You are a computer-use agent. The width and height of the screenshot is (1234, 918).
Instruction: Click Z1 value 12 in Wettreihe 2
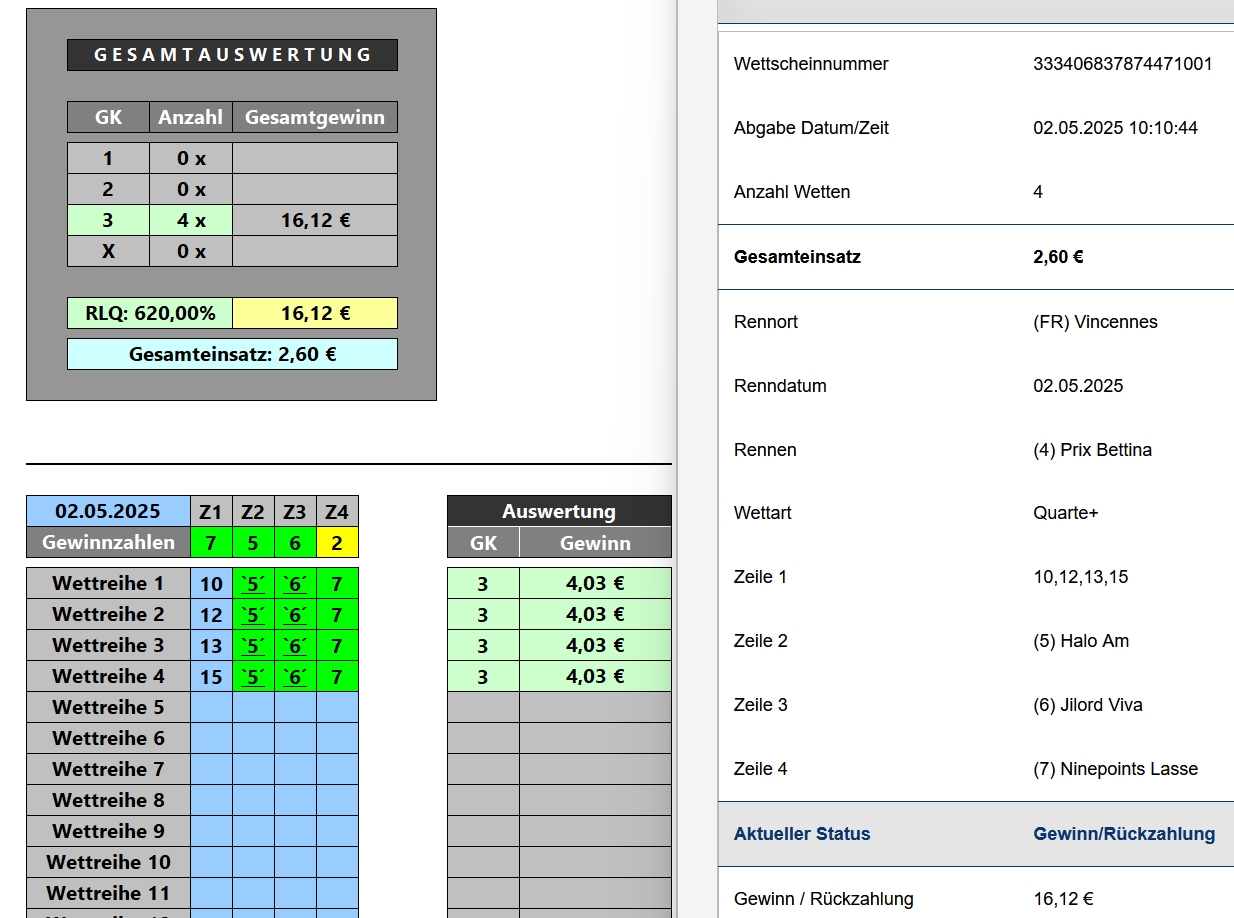click(211, 614)
